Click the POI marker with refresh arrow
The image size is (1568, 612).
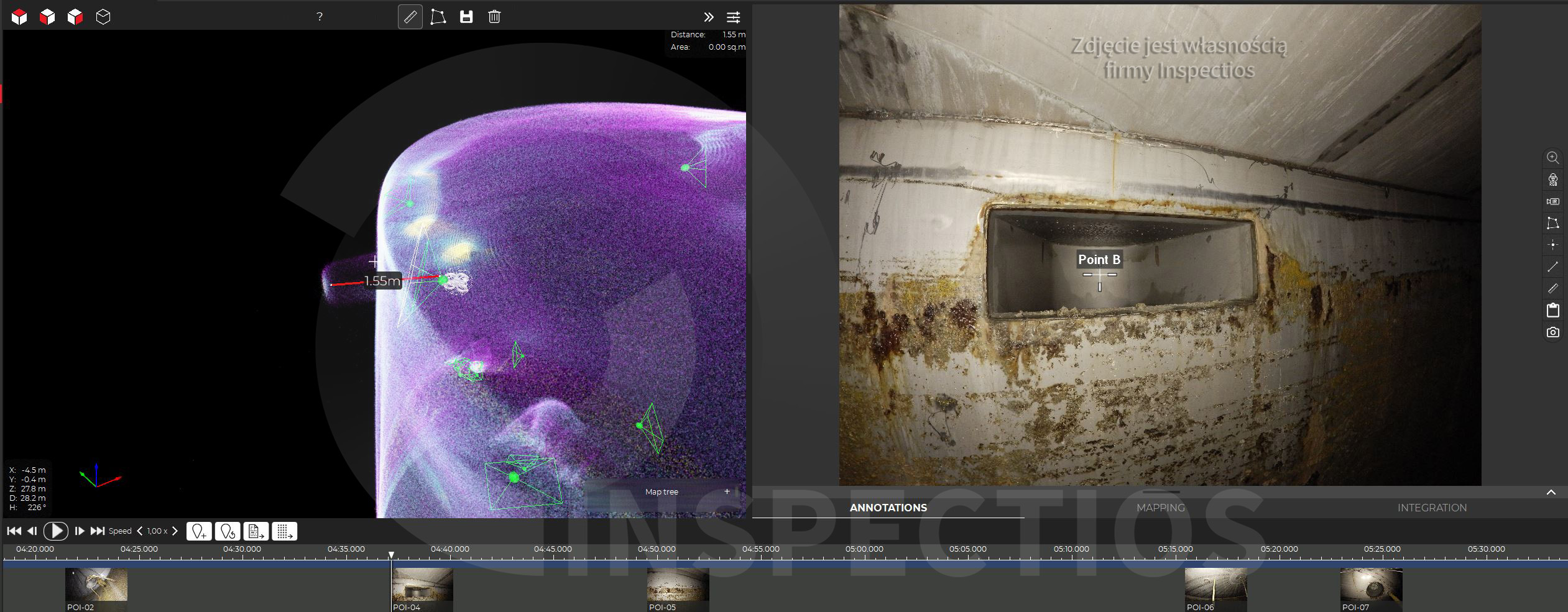pos(228,531)
